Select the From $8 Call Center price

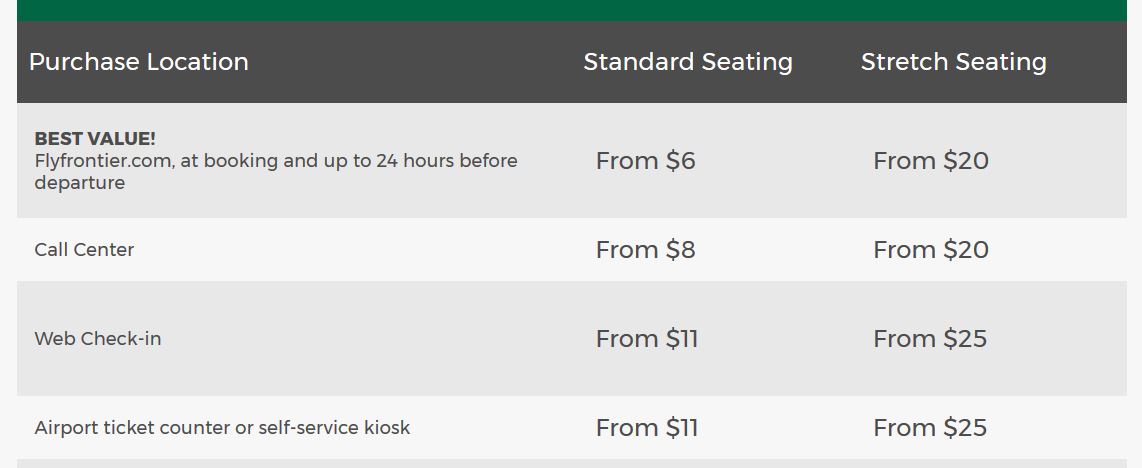tap(645, 250)
